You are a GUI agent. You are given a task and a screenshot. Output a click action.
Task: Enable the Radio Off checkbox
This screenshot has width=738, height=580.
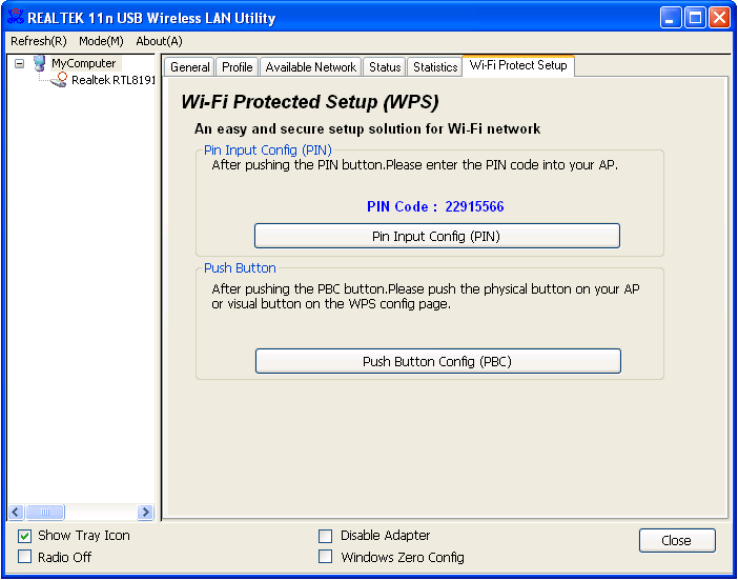tap(25, 557)
